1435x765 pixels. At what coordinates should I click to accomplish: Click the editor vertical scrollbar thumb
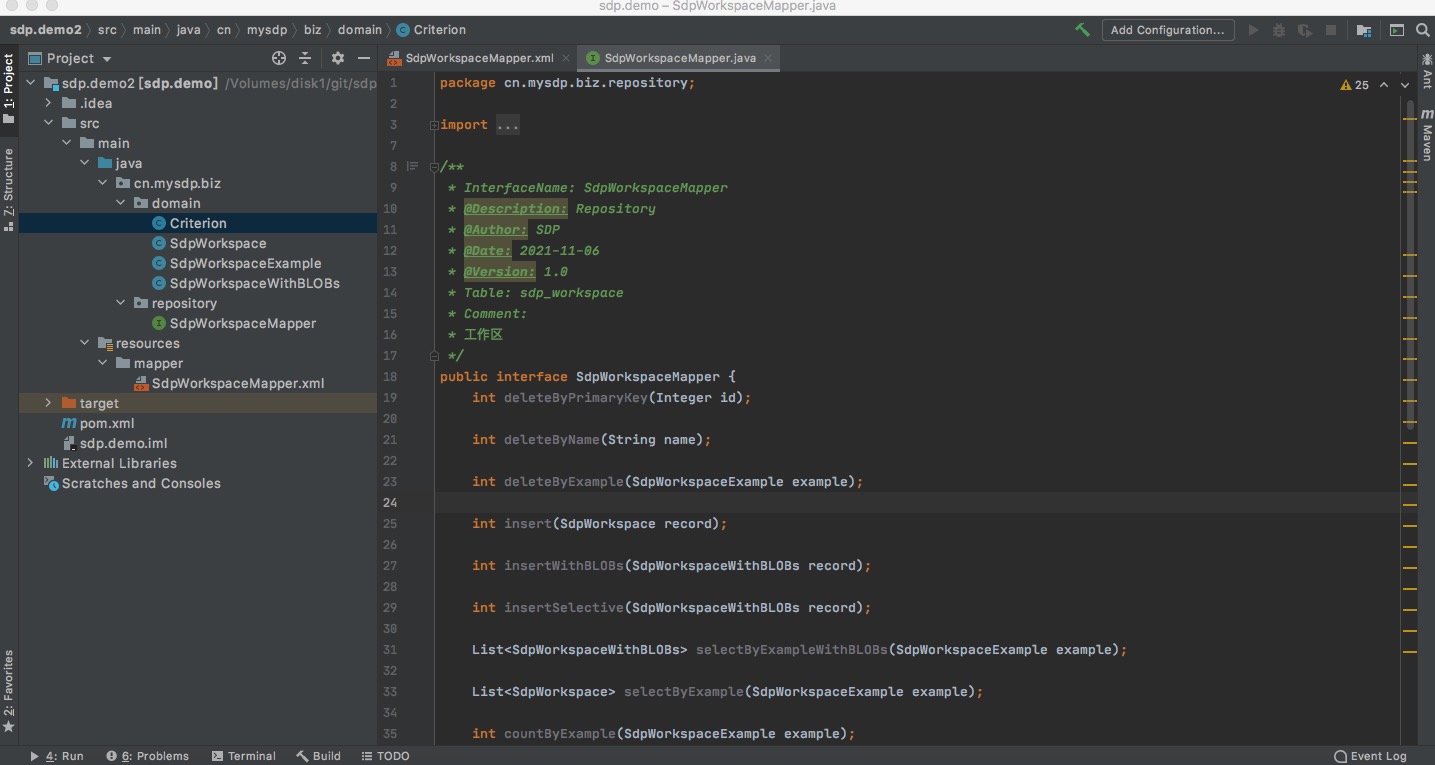1410,265
